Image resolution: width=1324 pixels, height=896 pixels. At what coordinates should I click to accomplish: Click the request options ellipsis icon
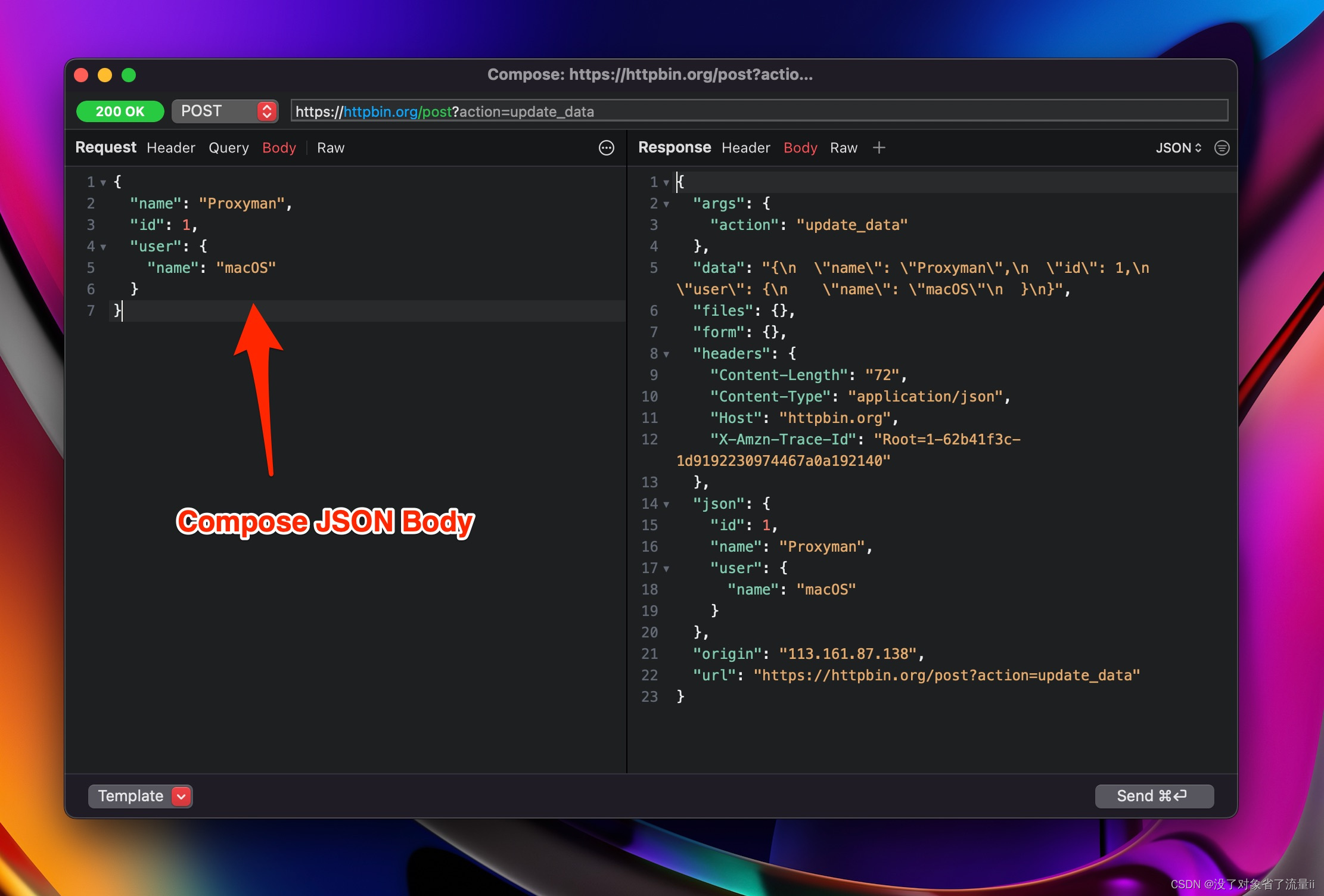(x=606, y=148)
